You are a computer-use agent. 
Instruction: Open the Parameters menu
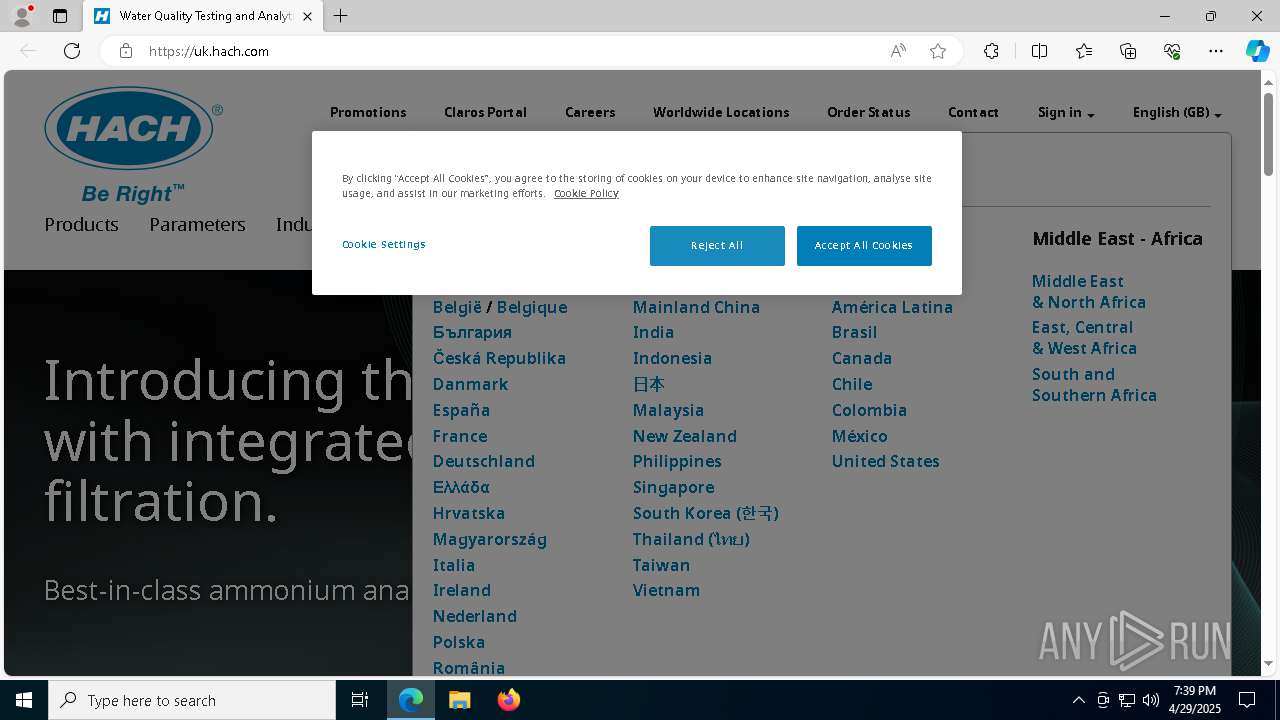[x=197, y=224]
